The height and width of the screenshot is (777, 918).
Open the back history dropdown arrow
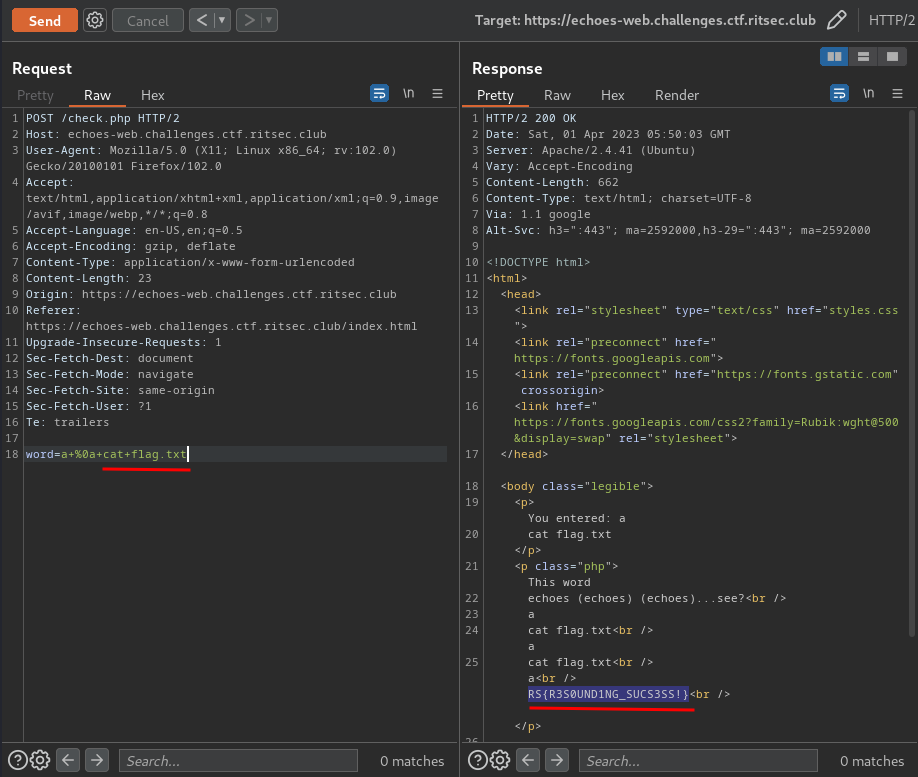222,20
